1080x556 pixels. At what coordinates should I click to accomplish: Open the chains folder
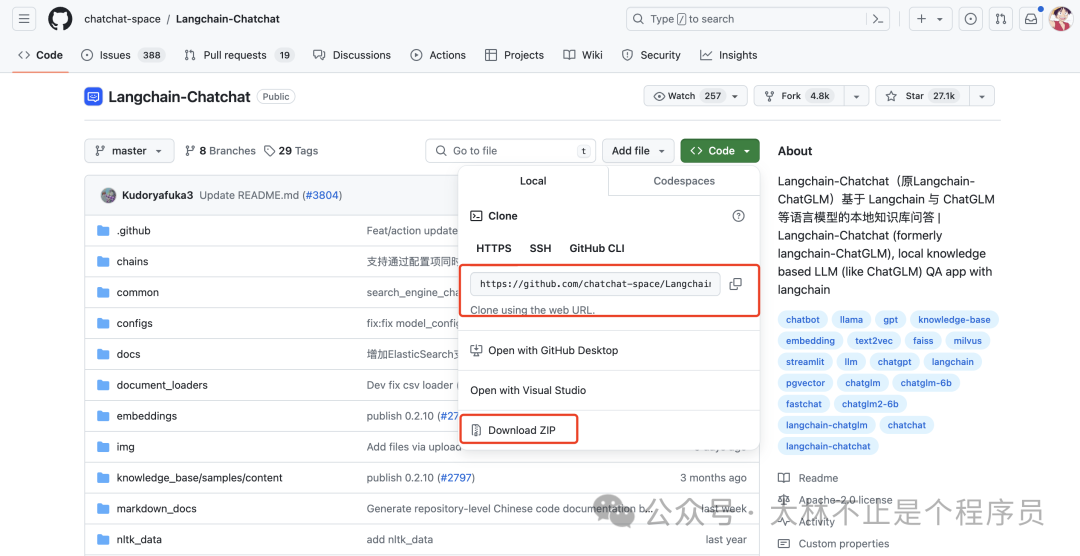tap(132, 262)
